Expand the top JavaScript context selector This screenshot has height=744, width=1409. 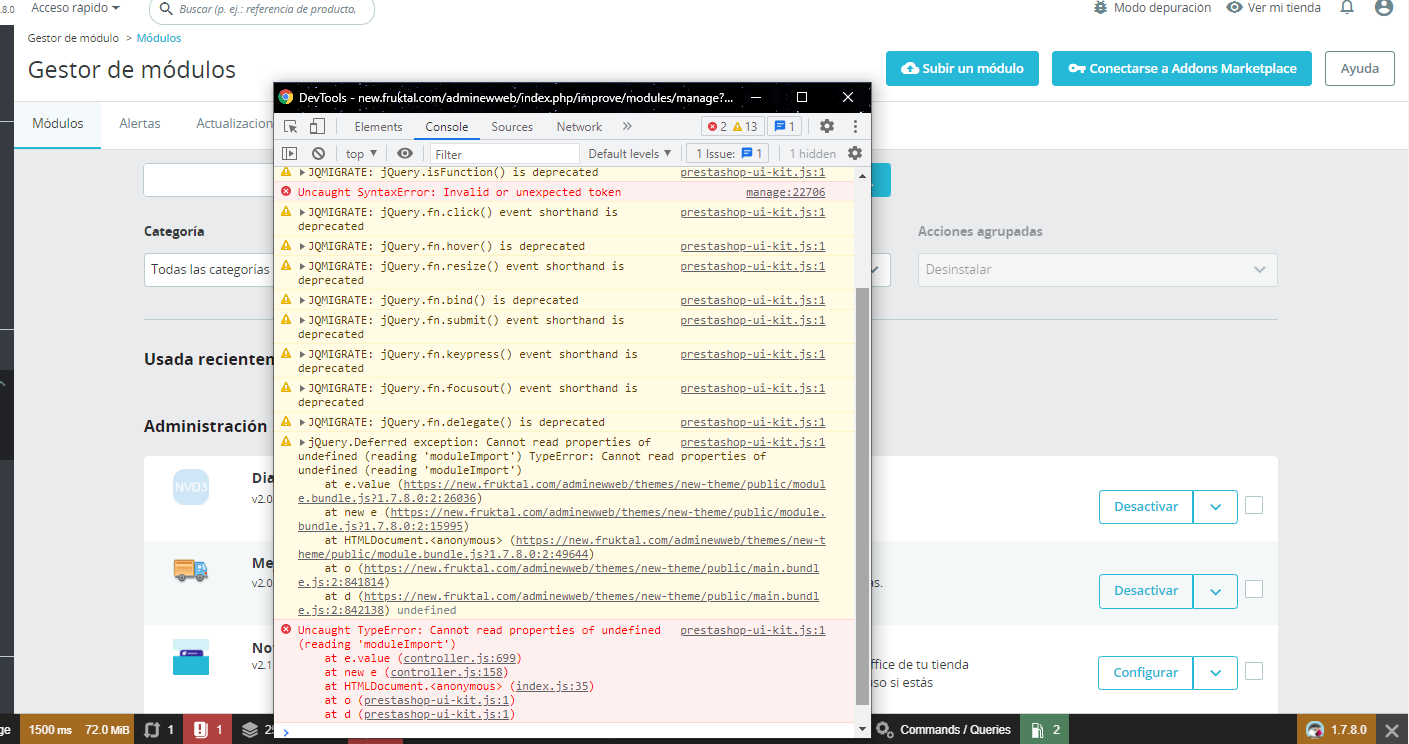coord(361,154)
